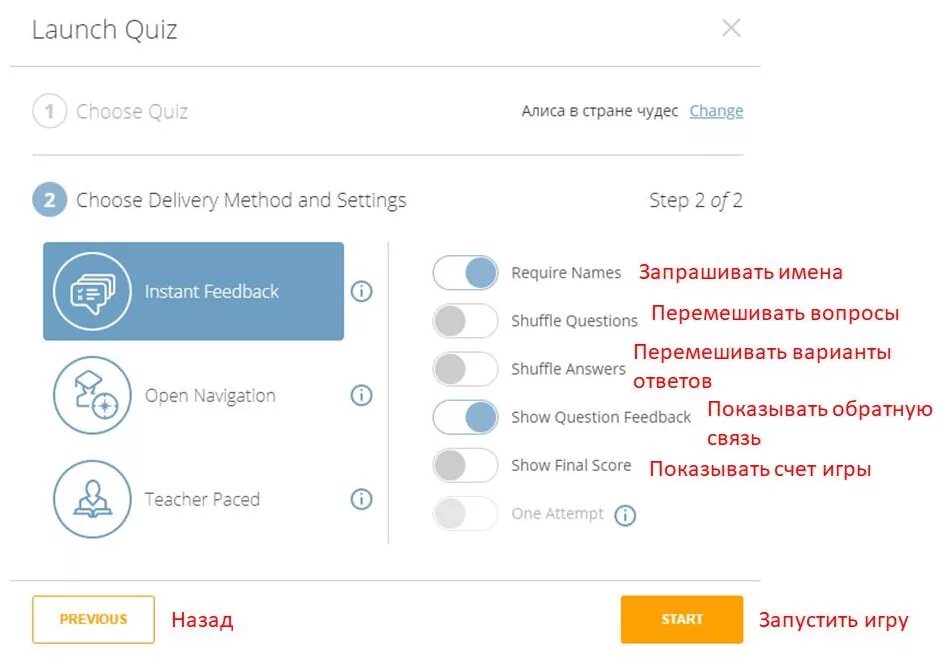Choose the Teacher Paced option label
Viewport: 946px width, 658px height.
click(x=202, y=499)
